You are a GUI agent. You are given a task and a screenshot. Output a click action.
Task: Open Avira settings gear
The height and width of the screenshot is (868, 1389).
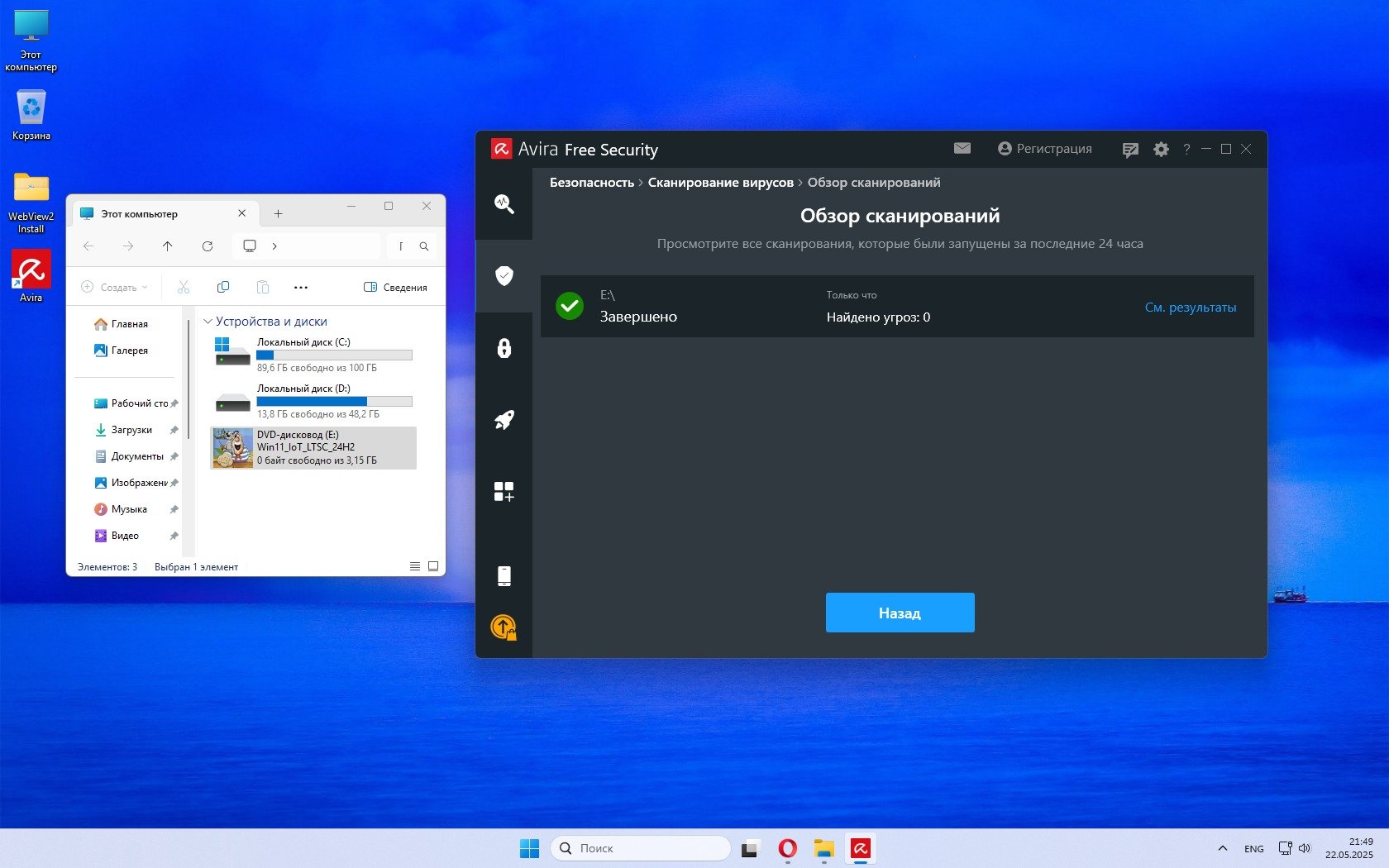[x=1161, y=149]
